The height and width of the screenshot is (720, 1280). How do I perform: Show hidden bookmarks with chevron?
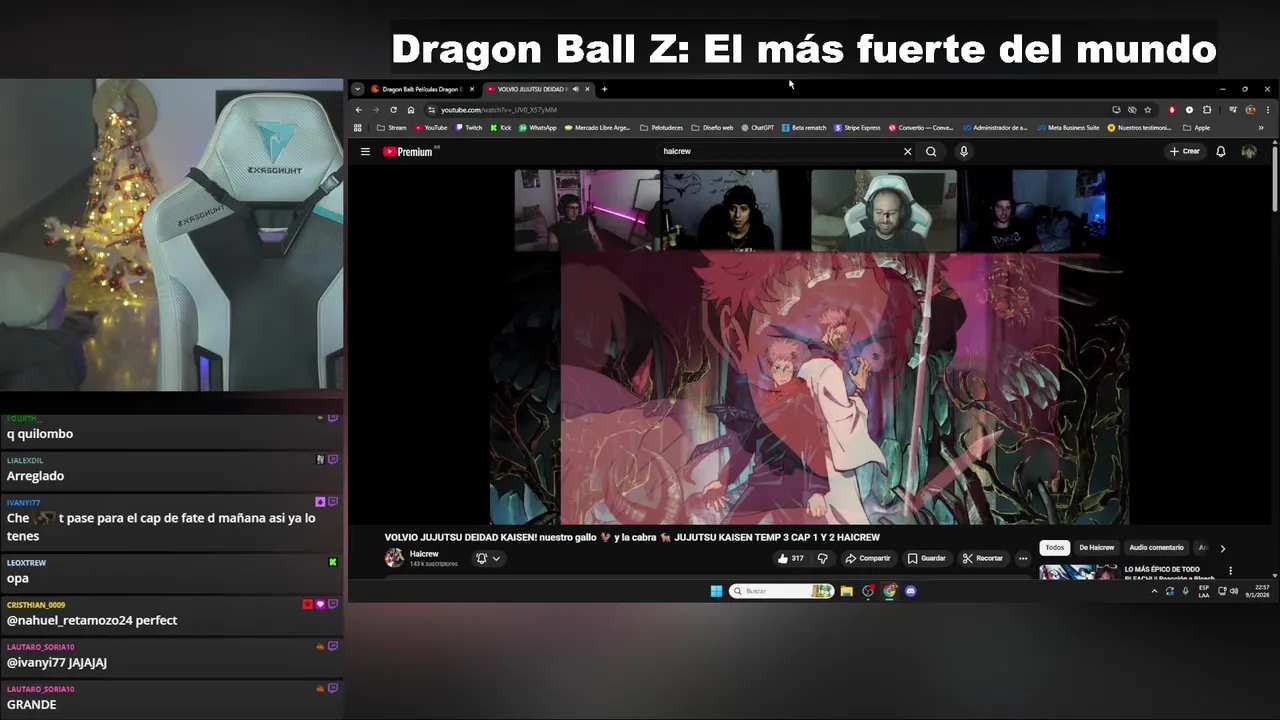click(x=1261, y=128)
